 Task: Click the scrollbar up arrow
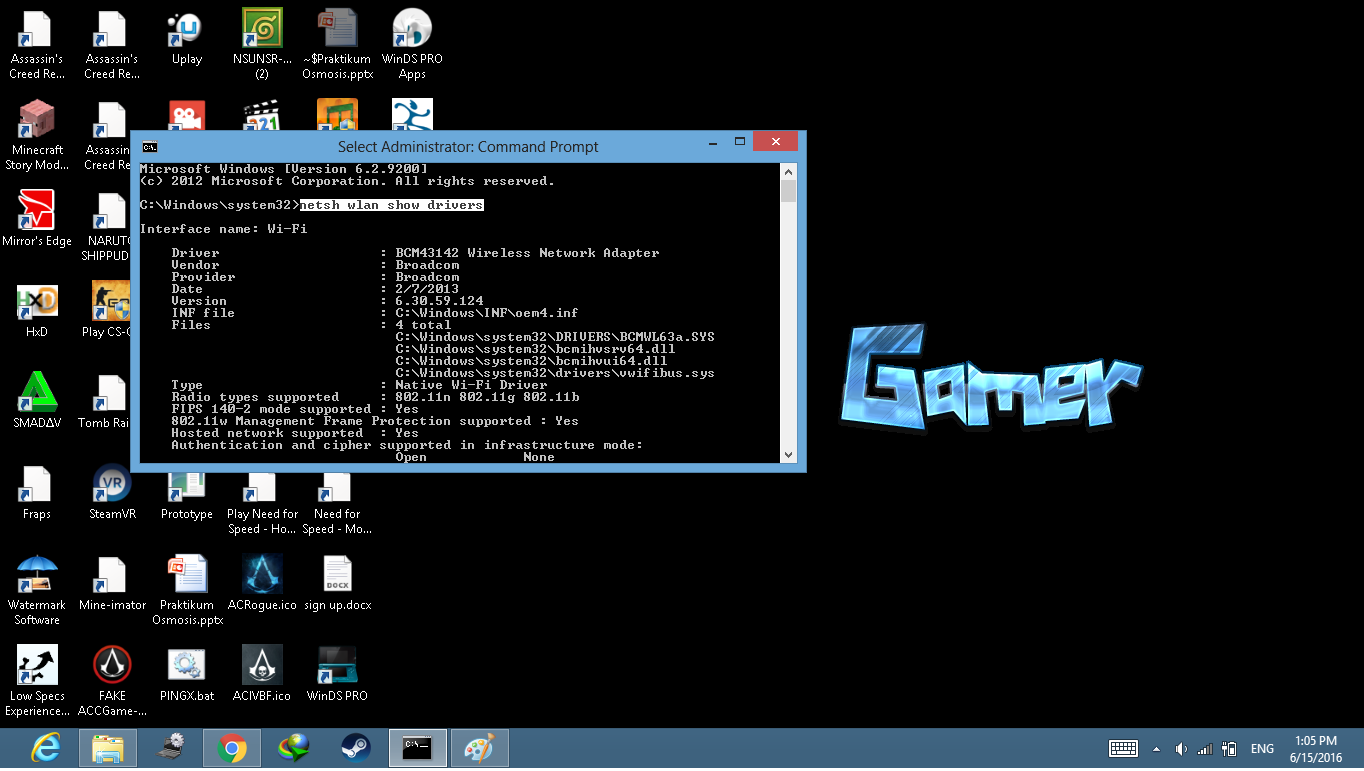[789, 170]
